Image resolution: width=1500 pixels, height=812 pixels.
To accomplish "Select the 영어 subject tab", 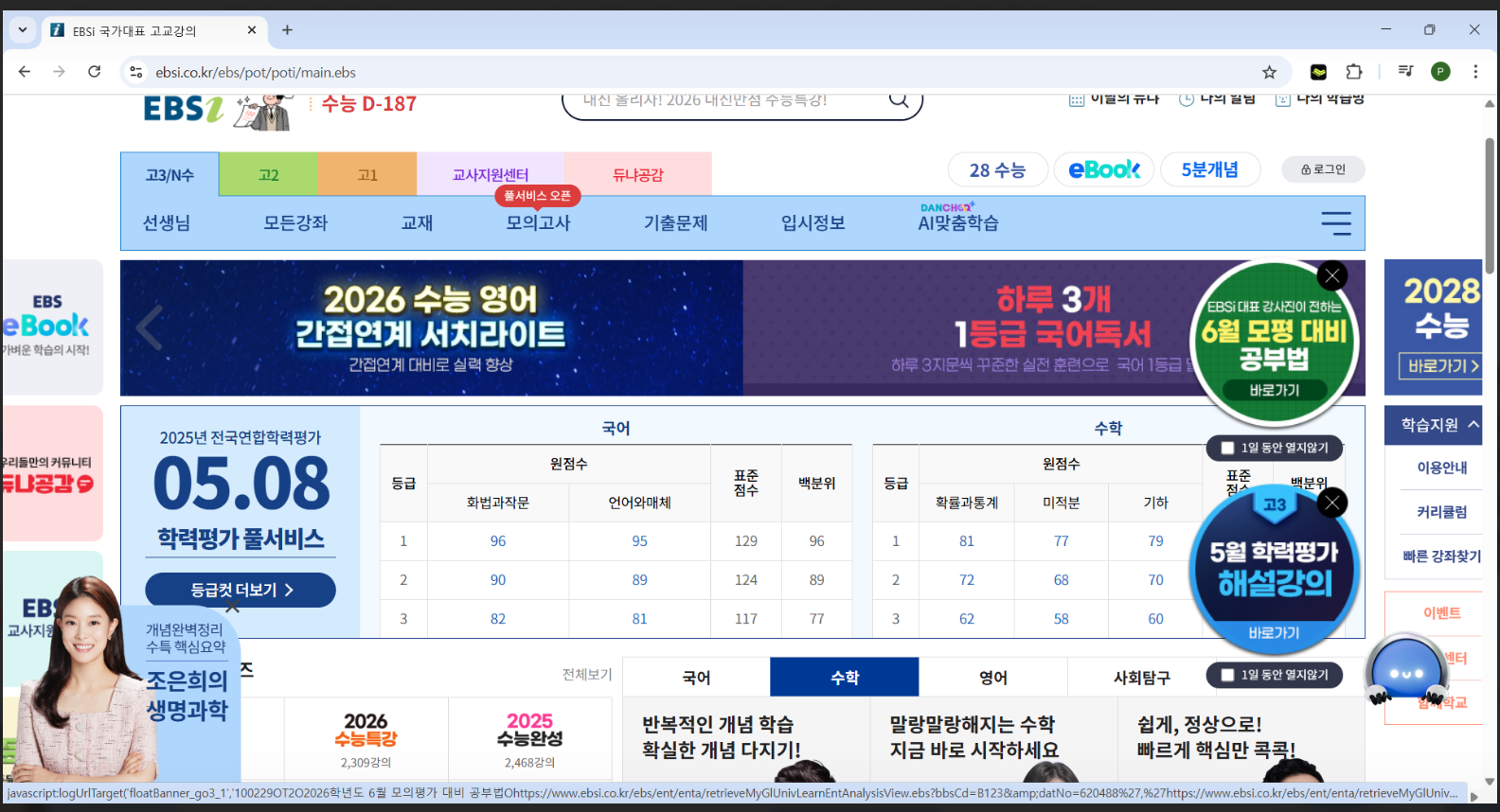I will [993, 678].
